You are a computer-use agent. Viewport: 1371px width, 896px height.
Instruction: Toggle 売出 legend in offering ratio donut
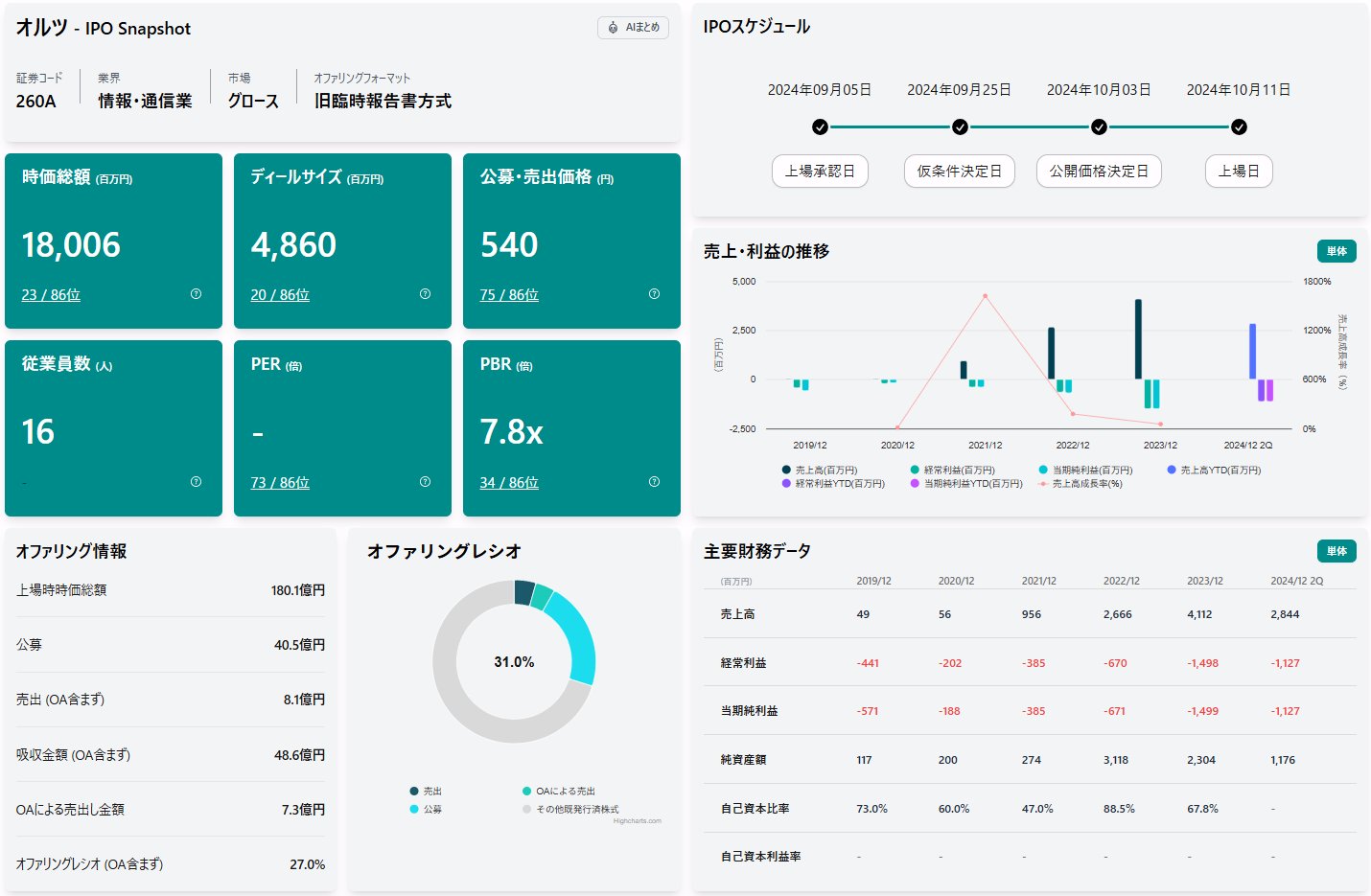coord(426,792)
